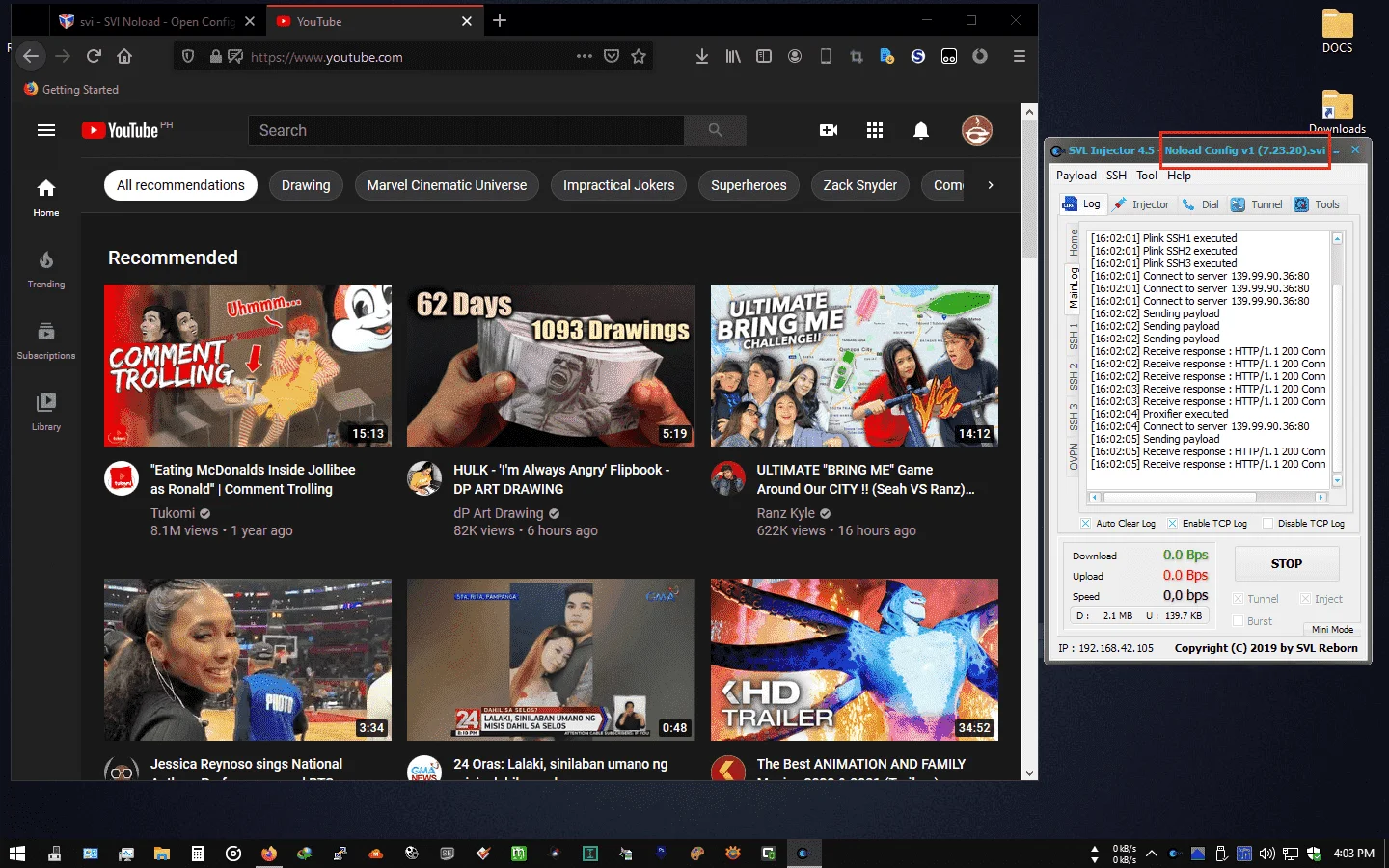Open Trending in YouTube sidebar

coord(46,270)
